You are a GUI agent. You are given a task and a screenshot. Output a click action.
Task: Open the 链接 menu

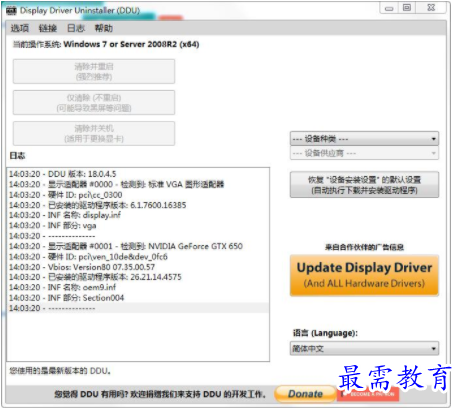(x=48, y=28)
